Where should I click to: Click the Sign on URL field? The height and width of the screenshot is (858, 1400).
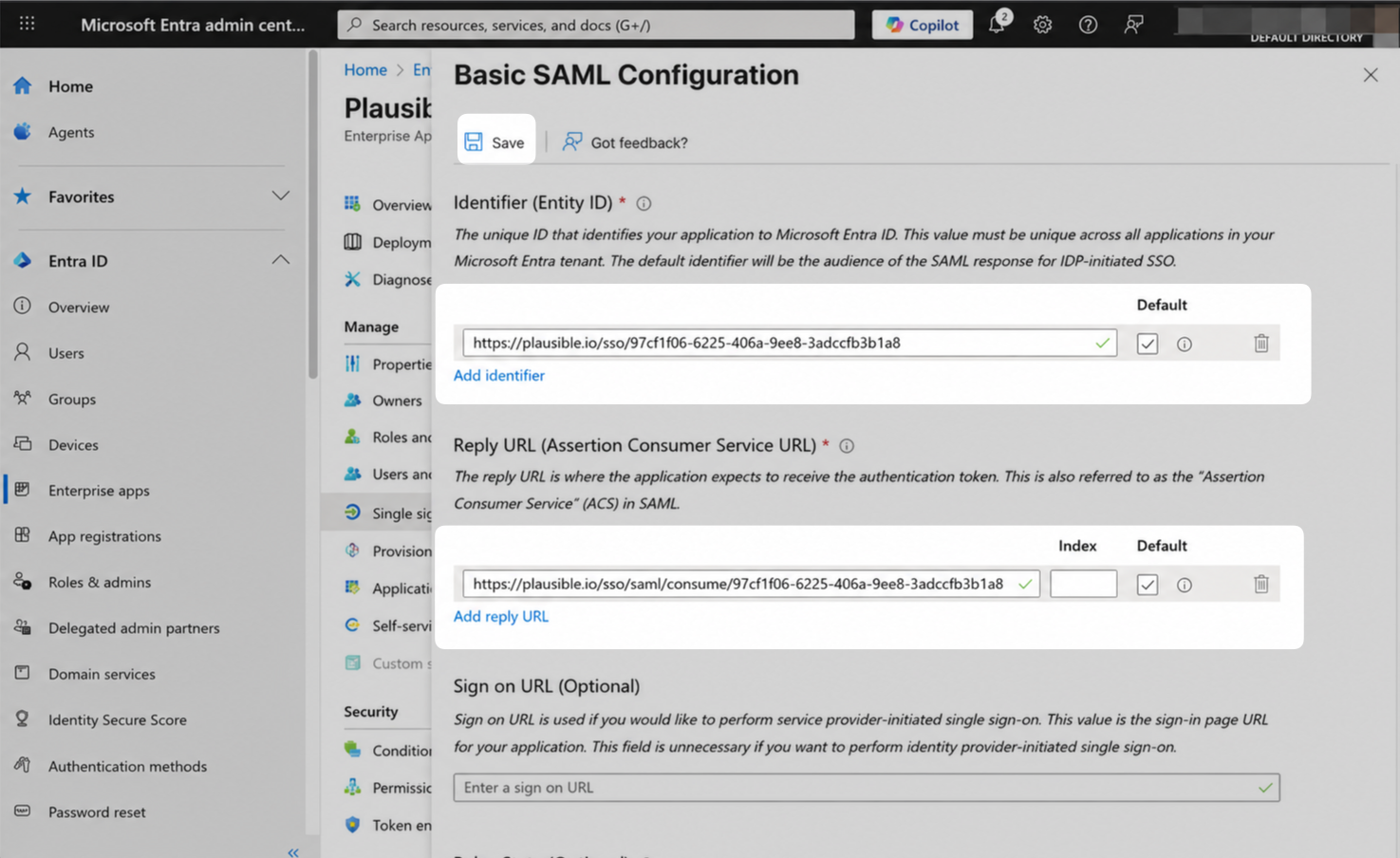pos(867,788)
